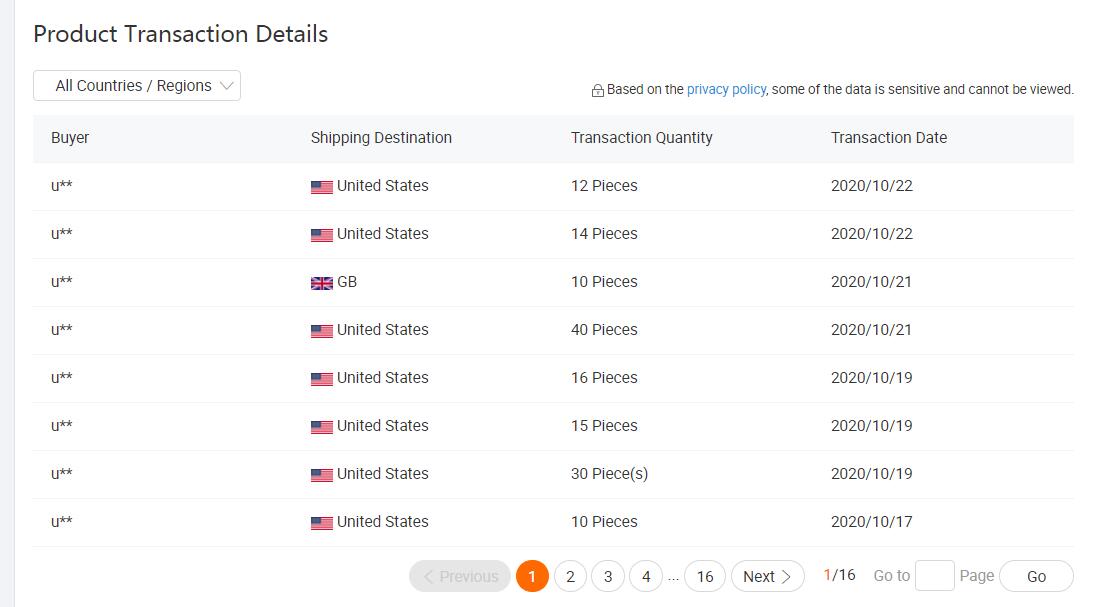Click the US flag in the 14 Pieces row
The width and height of the screenshot is (1093, 607).
321,235
